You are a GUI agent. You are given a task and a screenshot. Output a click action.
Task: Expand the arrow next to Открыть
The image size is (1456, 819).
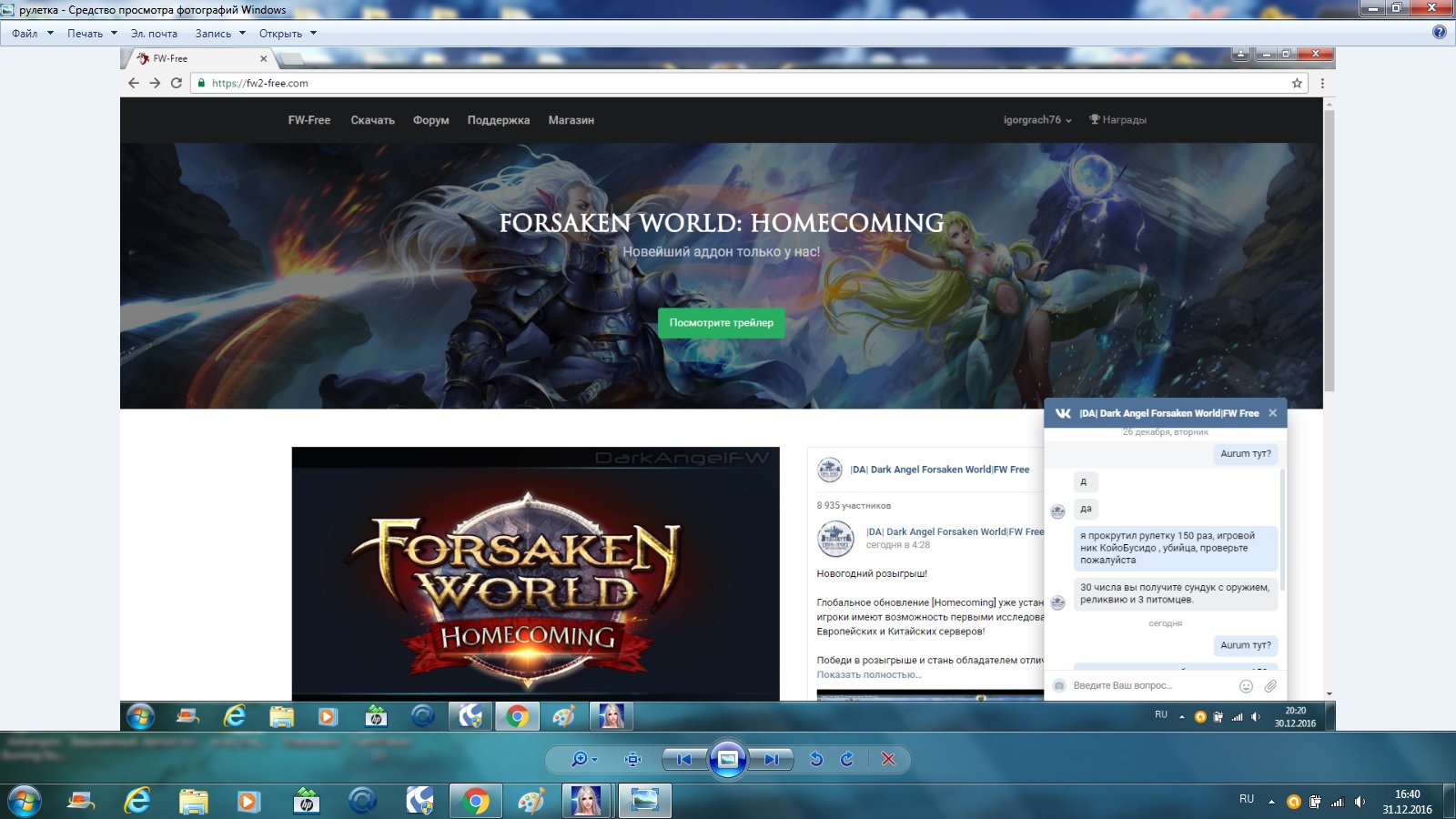coord(313,33)
